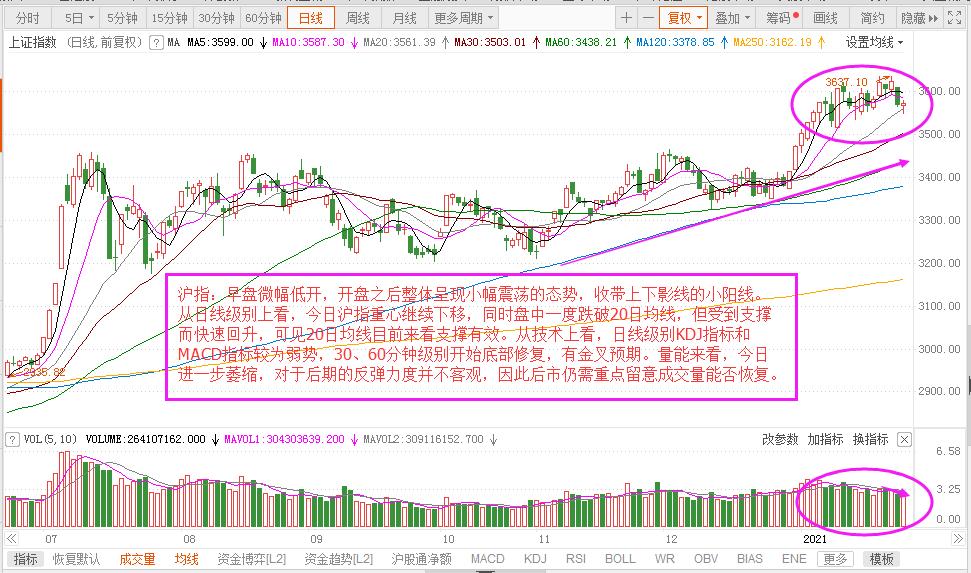The width and height of the screenshot is (971, 573).
Task: Open VOL indicator help question mark
Action: point(12,439)
